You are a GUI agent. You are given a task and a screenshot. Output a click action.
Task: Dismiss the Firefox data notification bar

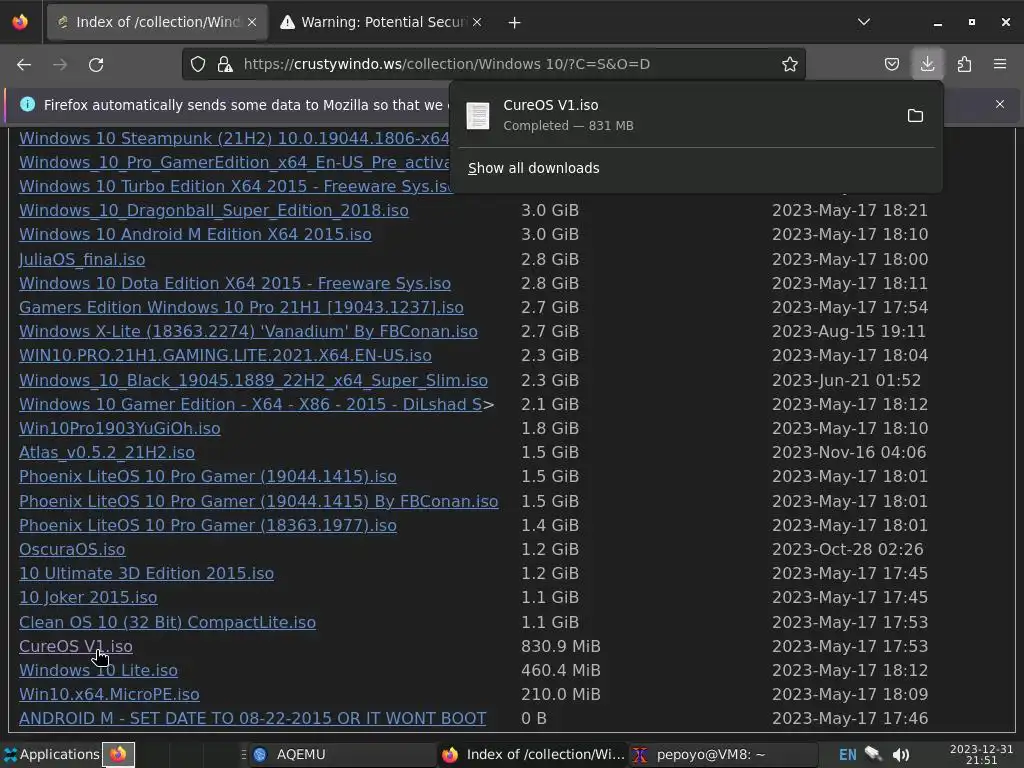(x=1000, y=104)
